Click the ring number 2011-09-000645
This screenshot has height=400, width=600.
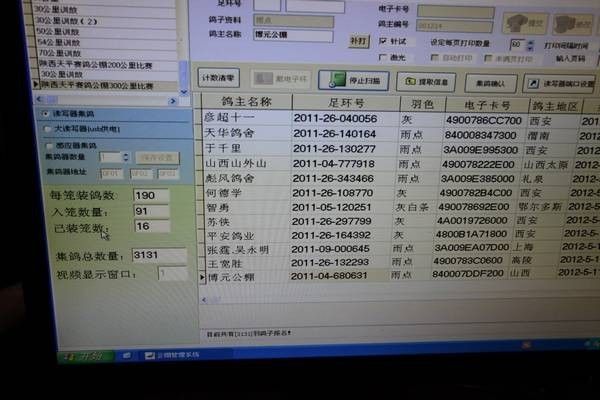coord(329,249)
